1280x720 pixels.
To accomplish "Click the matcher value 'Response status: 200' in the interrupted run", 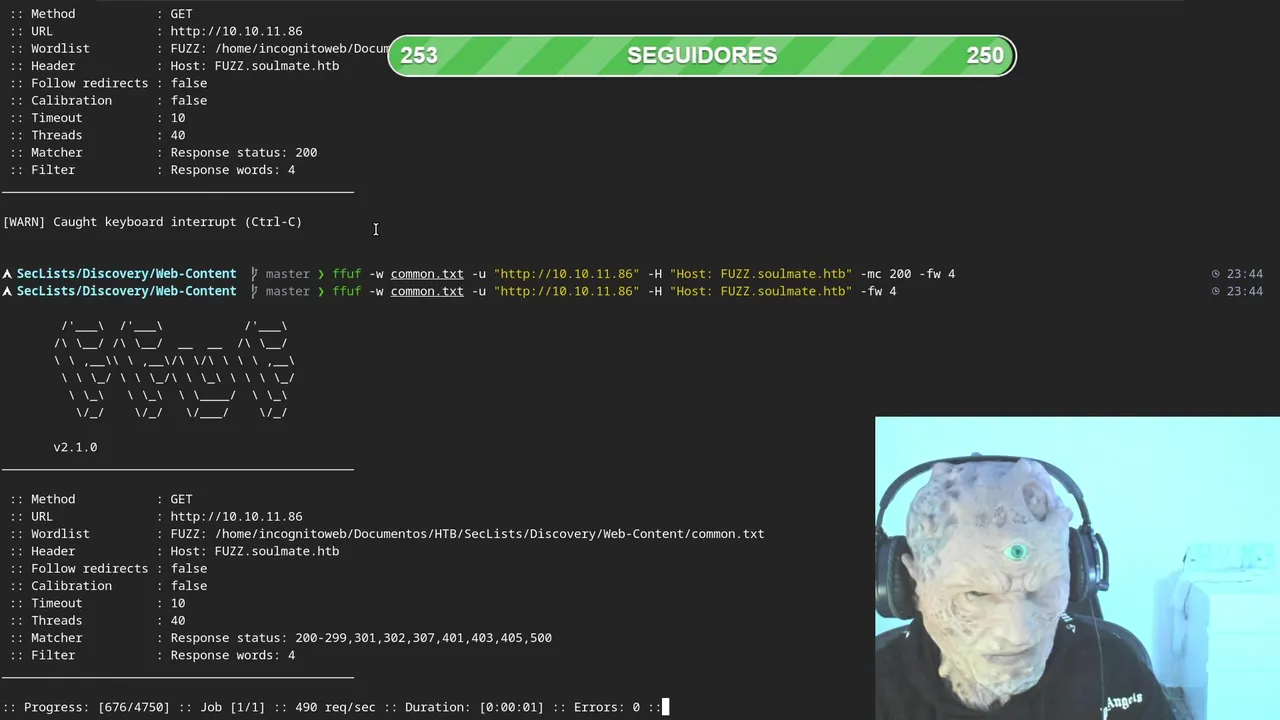I will [x=244, y=153].
